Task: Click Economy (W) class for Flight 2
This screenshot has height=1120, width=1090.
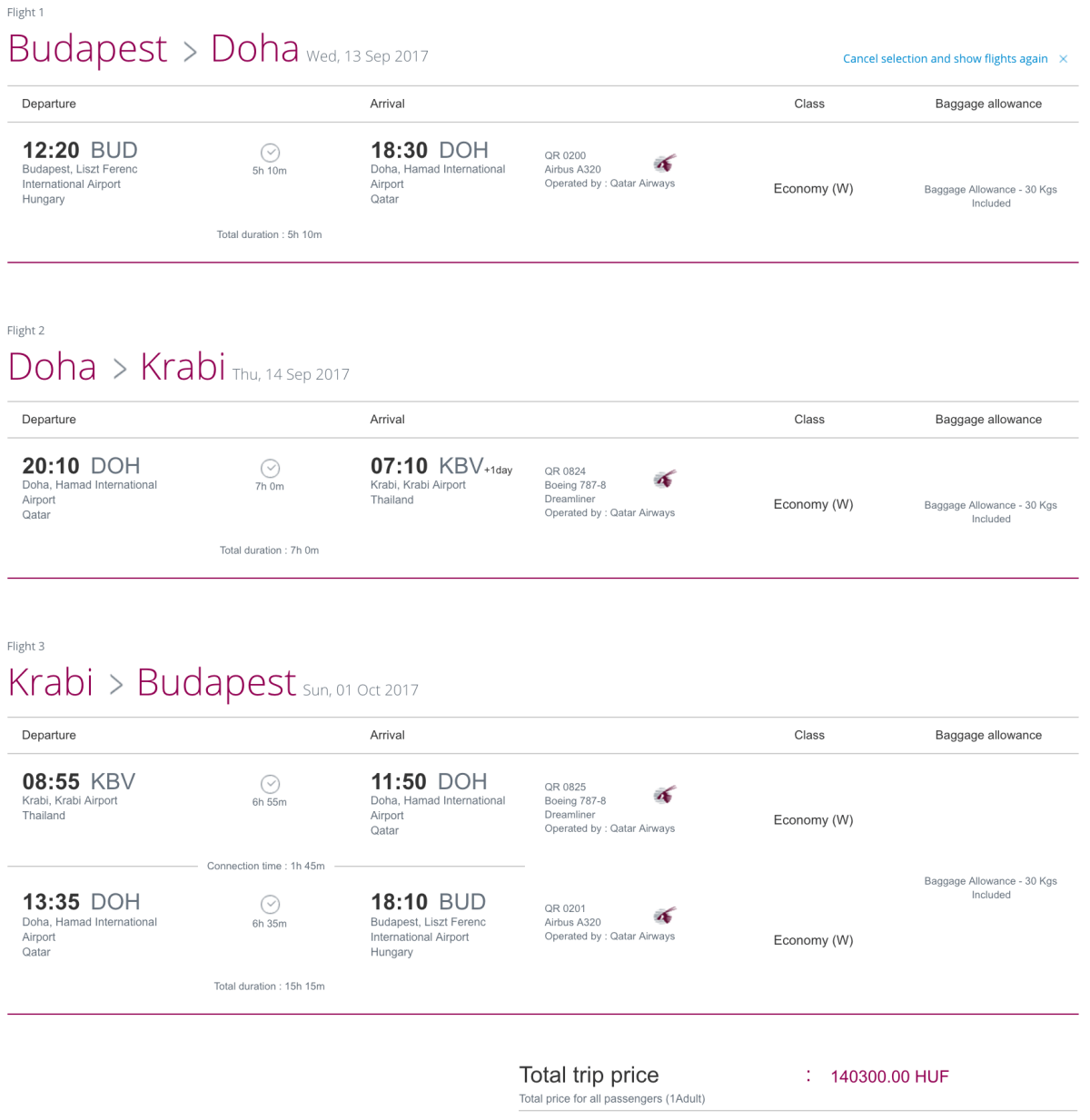Action: pos(813,504)
